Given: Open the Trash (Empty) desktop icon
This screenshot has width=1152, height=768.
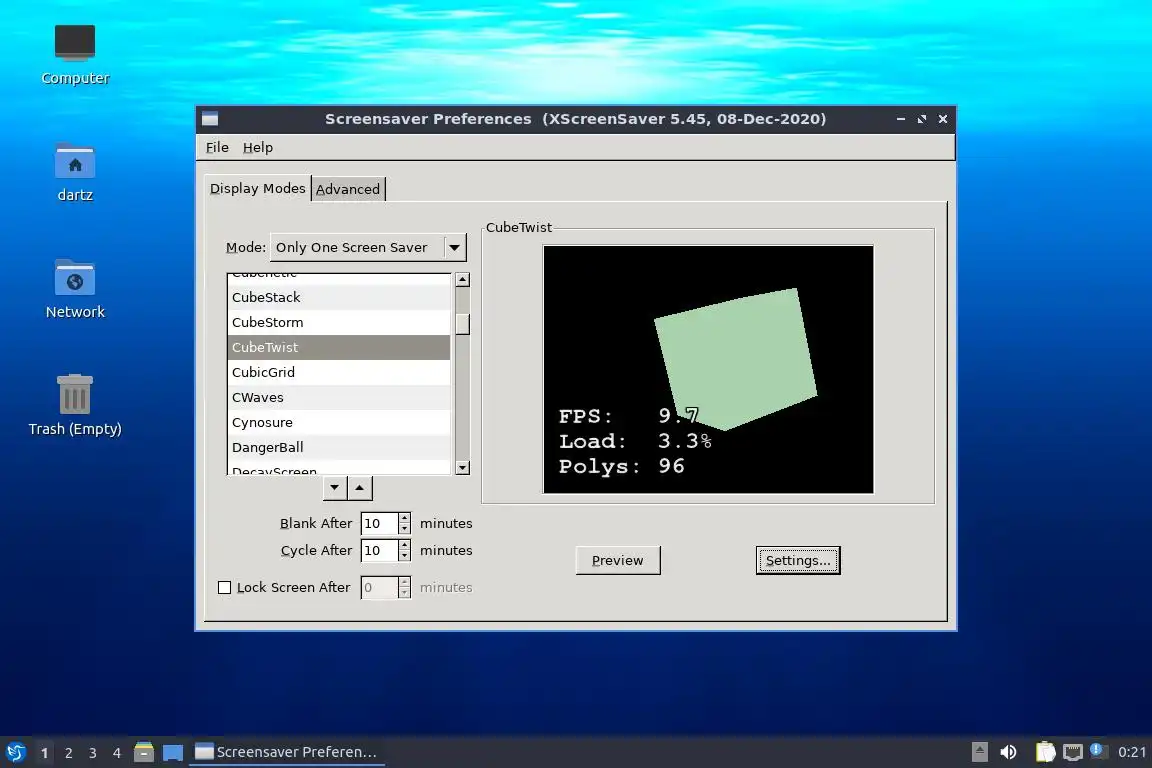Looking at the screenshot, I should click(x=75, y=405).
